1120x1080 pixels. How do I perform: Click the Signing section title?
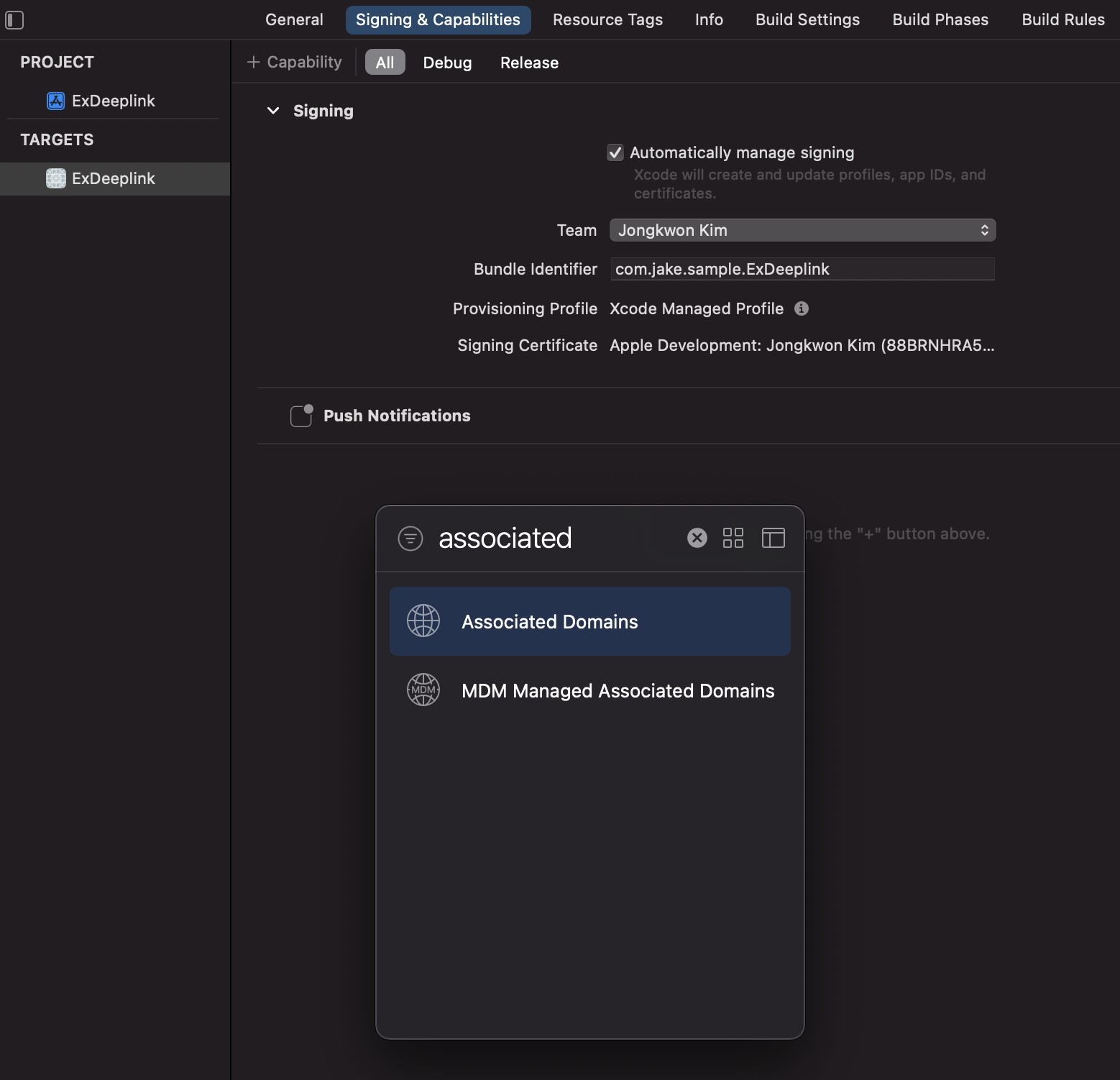point(323,111)
